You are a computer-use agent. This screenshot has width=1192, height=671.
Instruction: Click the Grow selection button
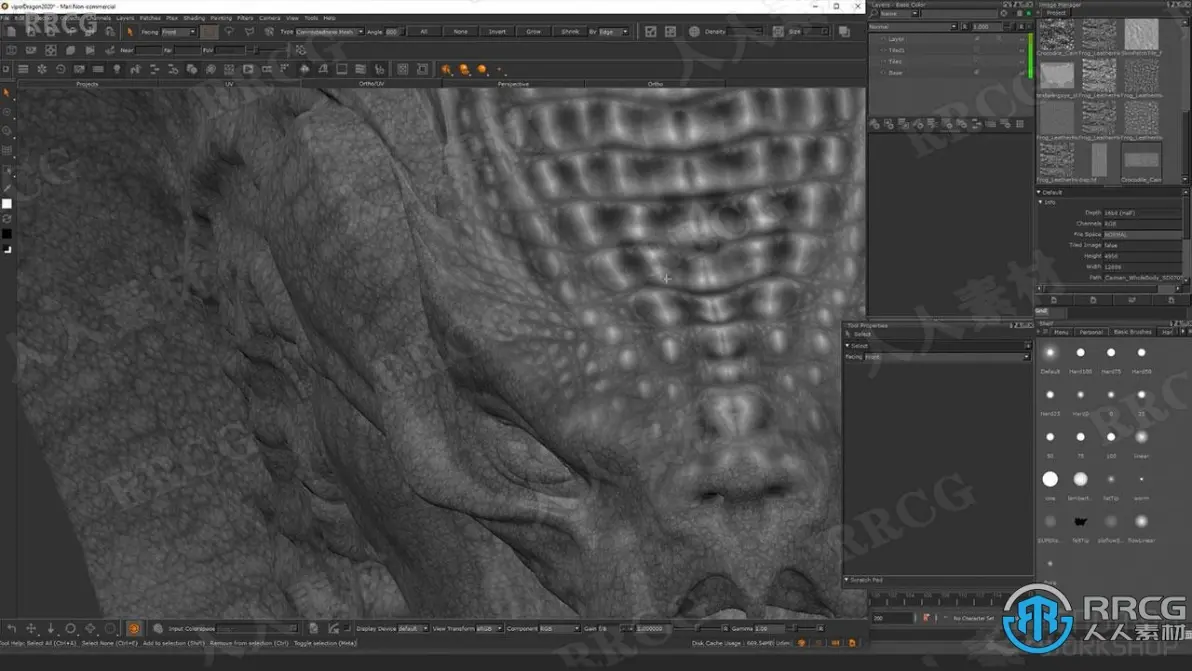[x=534, y=32]
